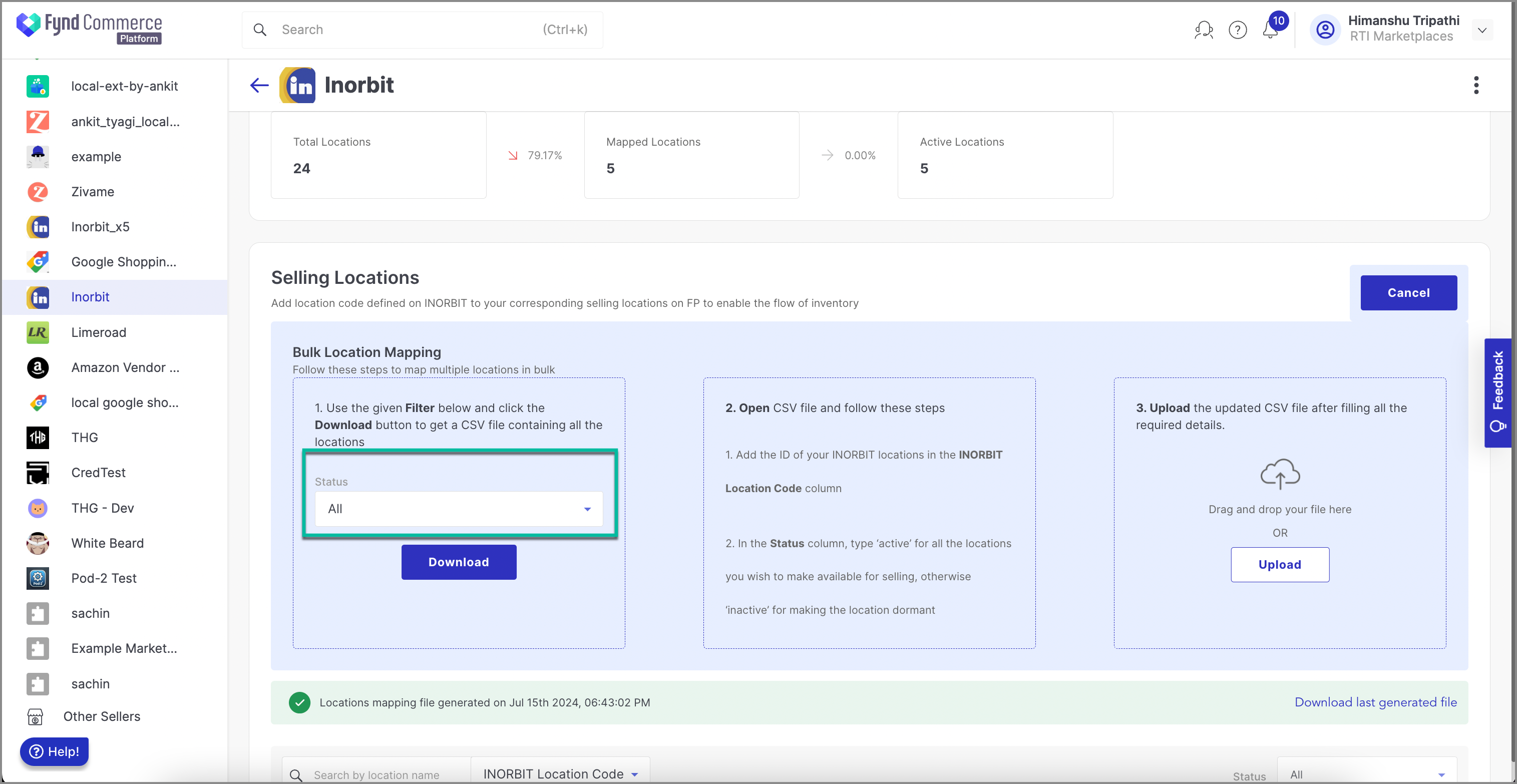Open Example Market extension in sidebar
Image resolution: width=1517 pixels, height=784 pixels.
tap(115, 648)
